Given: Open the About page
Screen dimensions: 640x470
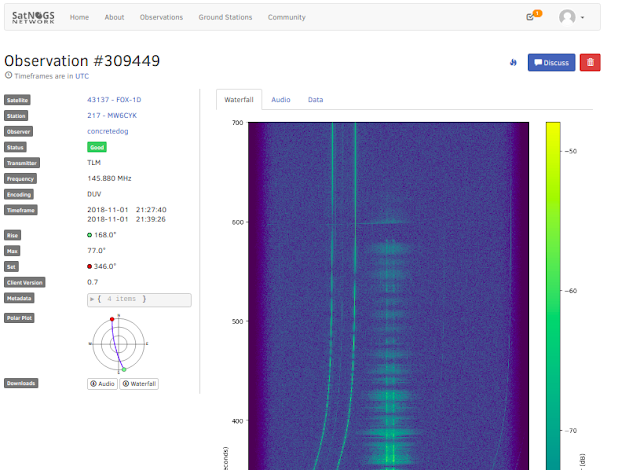Looking at the screenshot, I should (x=114, y=17).
